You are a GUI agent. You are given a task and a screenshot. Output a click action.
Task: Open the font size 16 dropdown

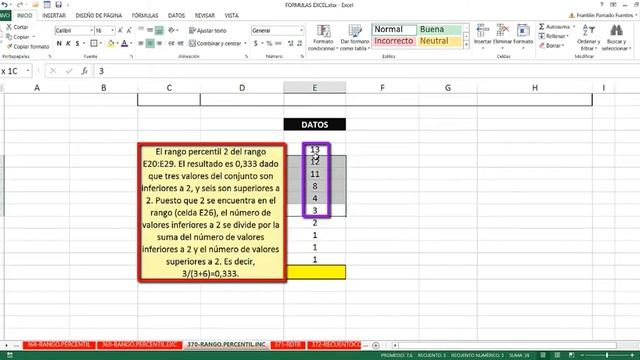point(113,31)
